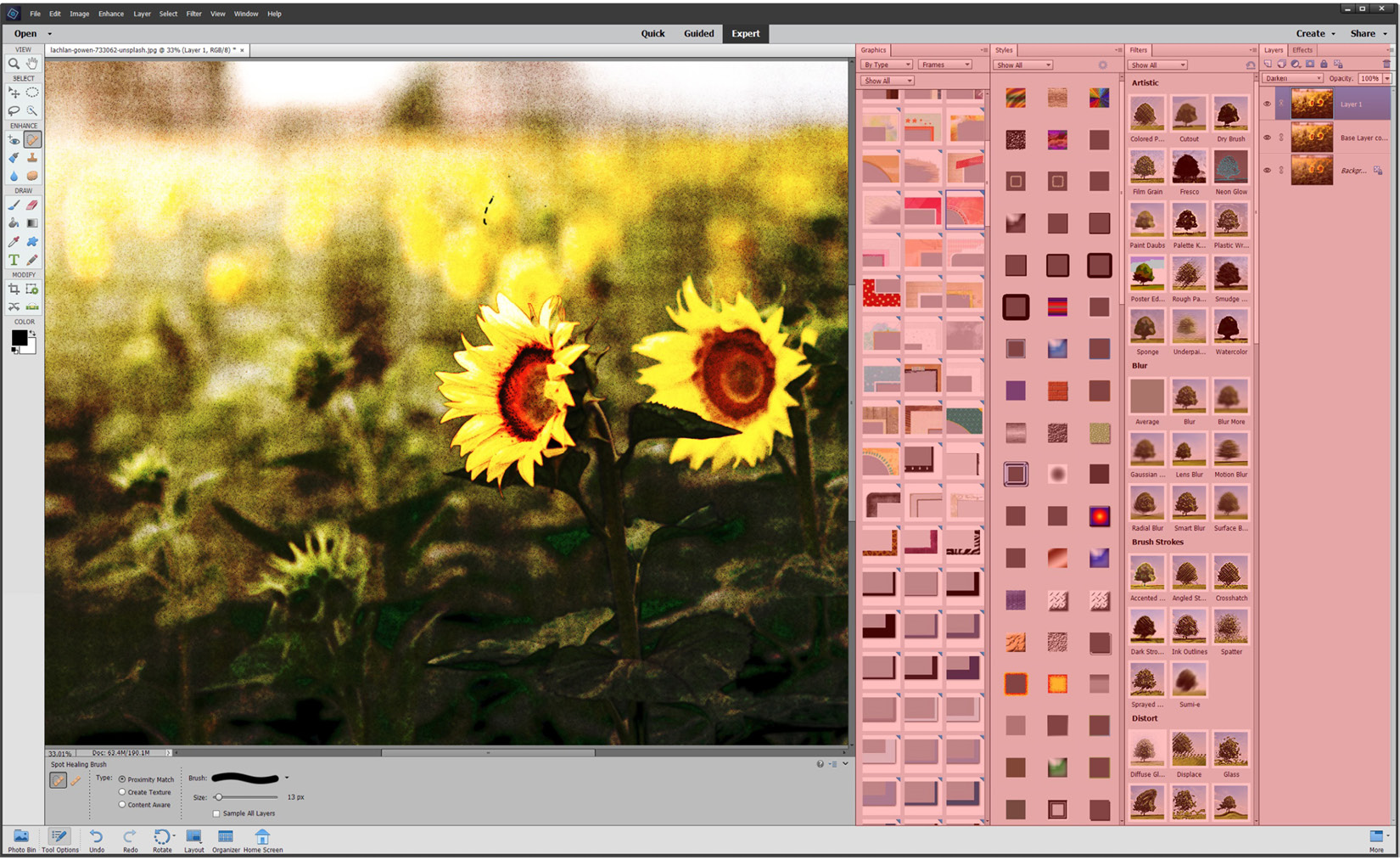Open the Filter menu
Image resolution: width=1400 pixels, height=860 pixels.
click(194, 14)
